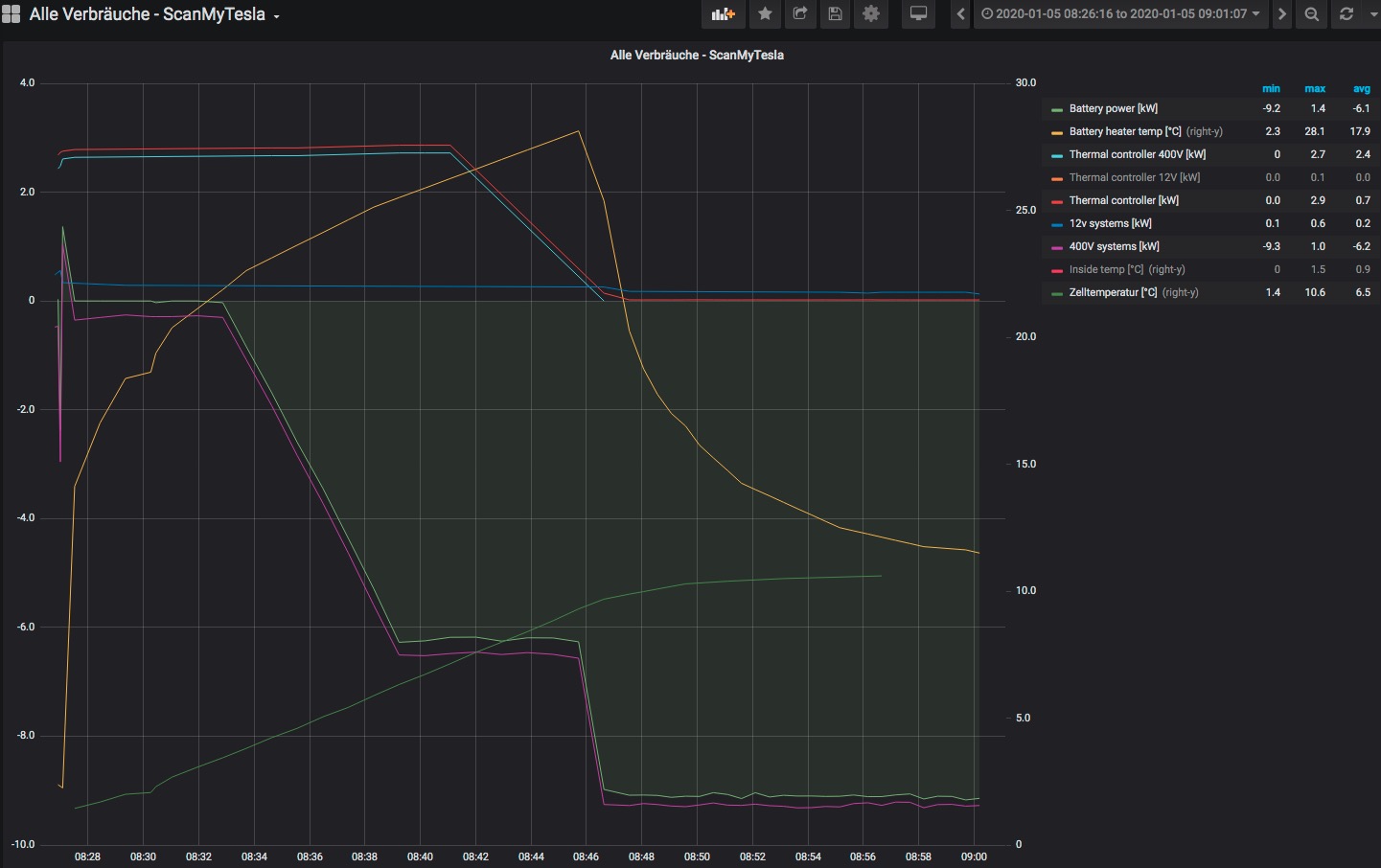The image size is (1381, 868).
Task: Click the 08:28 time axis label
Action: [87, 857]
